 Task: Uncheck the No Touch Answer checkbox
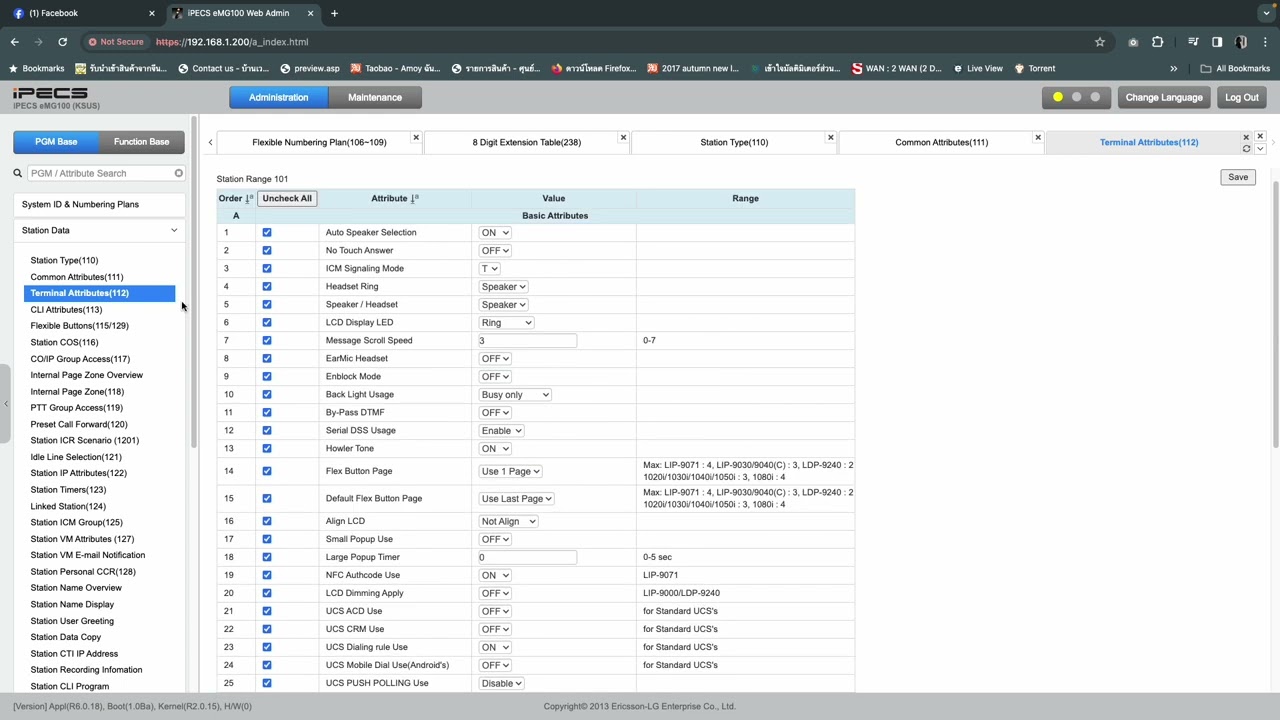coord(267,250)
